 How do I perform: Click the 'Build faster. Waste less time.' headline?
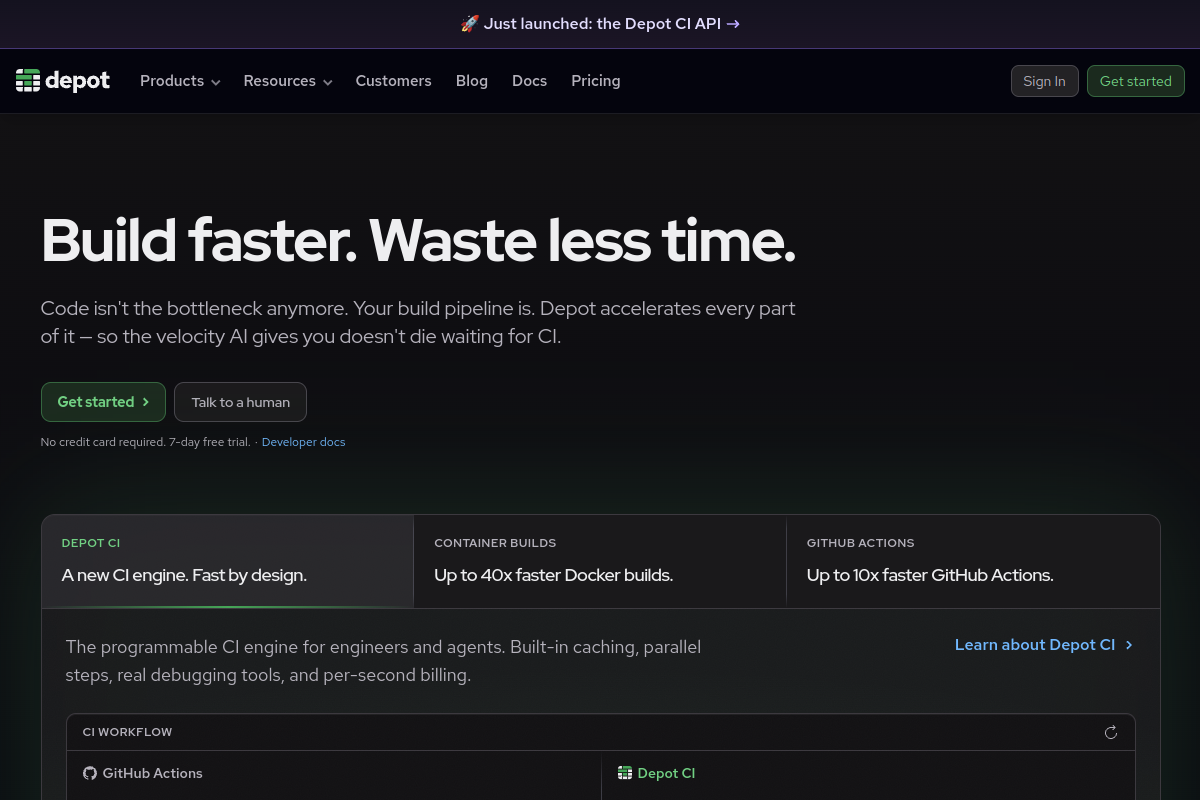pos(418,241)
